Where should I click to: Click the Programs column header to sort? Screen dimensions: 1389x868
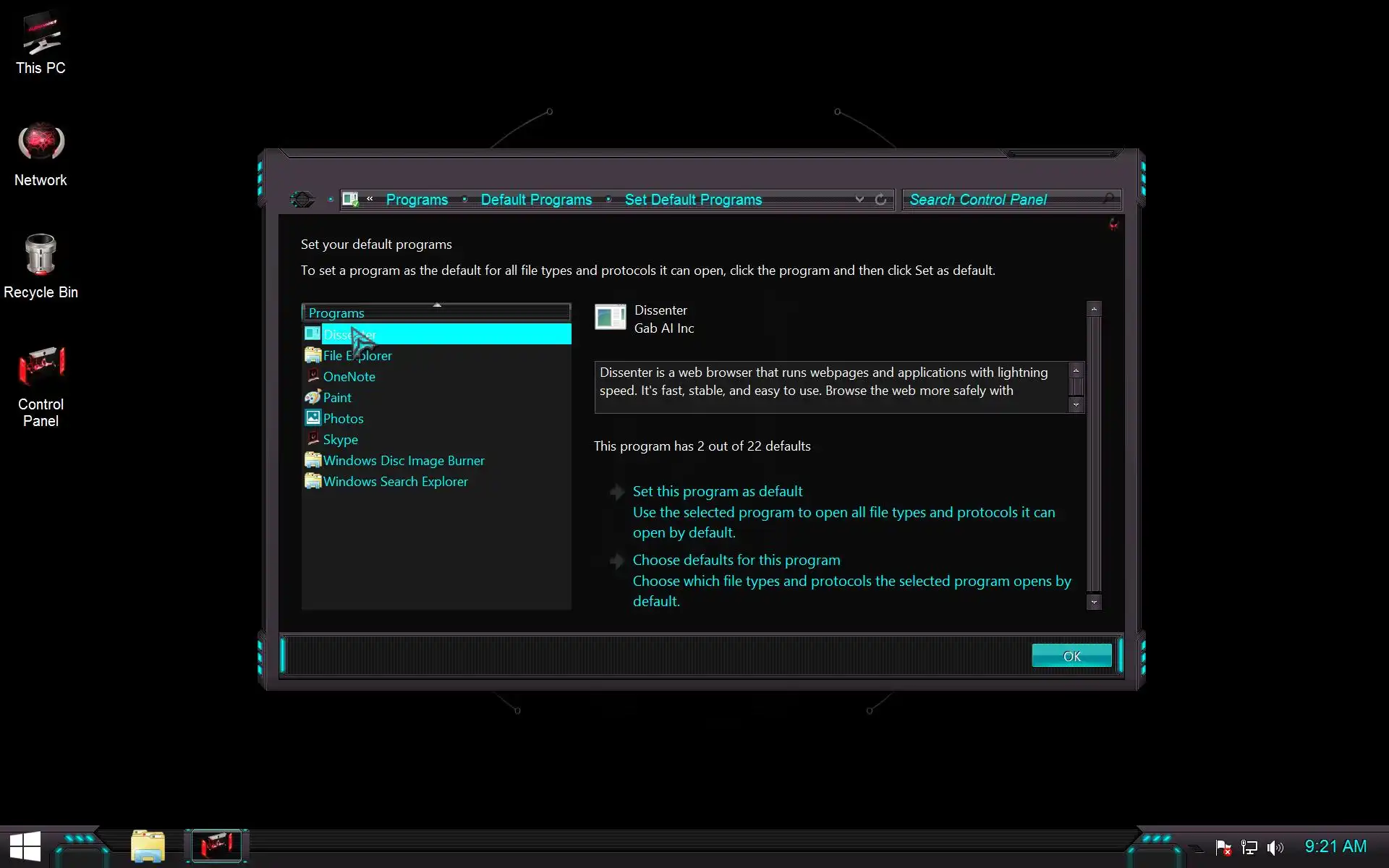[x=436, y=312]
